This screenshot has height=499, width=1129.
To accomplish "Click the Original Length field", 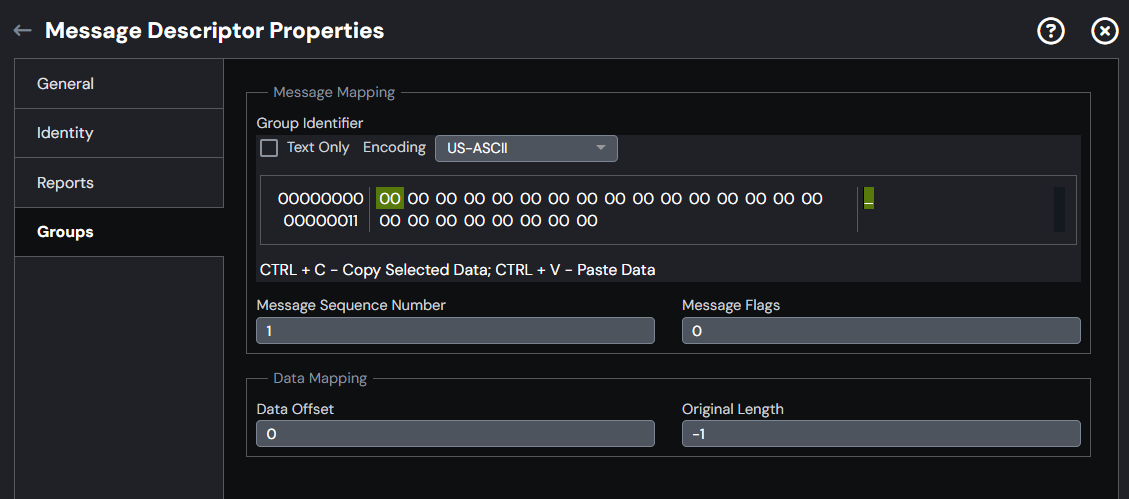I will click(x=881, y=433).
